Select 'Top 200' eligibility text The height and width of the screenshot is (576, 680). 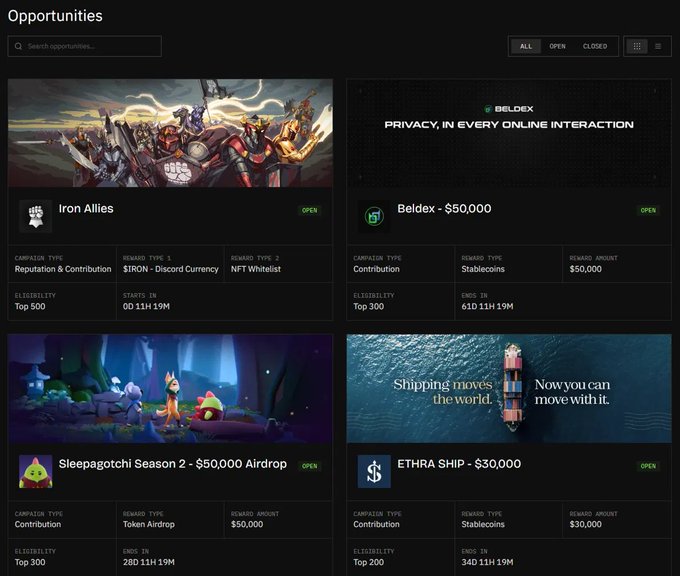coord(368,562)
